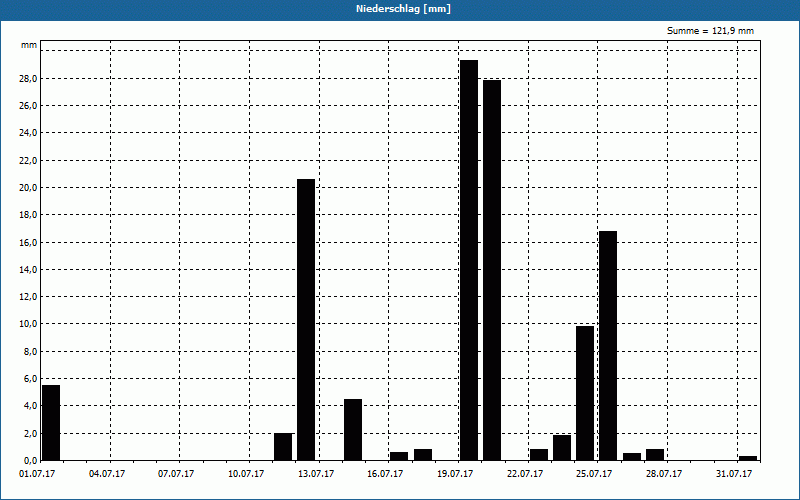Click the 01.07.17 date label
800x500 pixels.
tap(37, 474)
